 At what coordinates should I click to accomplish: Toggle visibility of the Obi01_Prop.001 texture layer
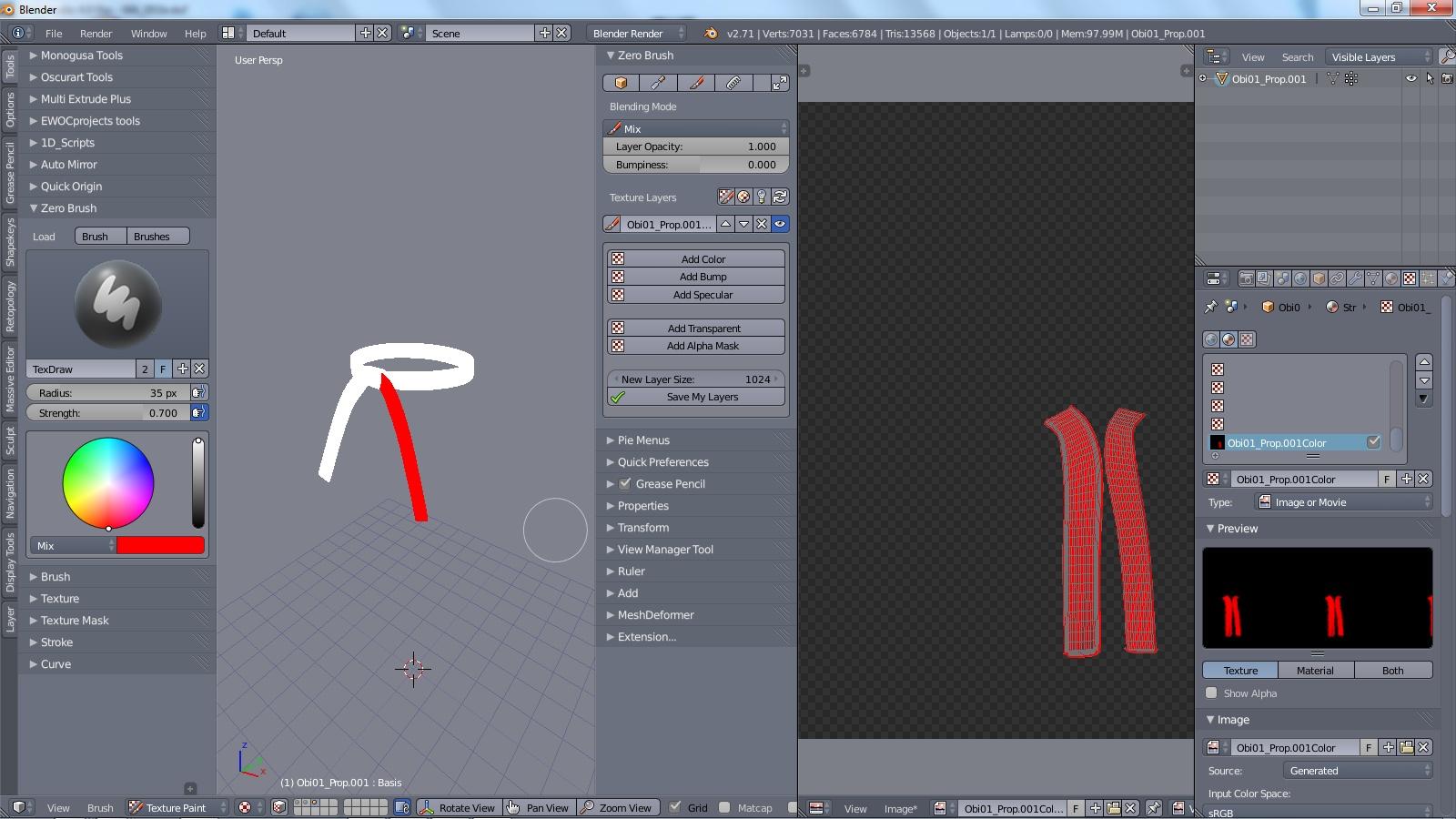pos(780,224)
